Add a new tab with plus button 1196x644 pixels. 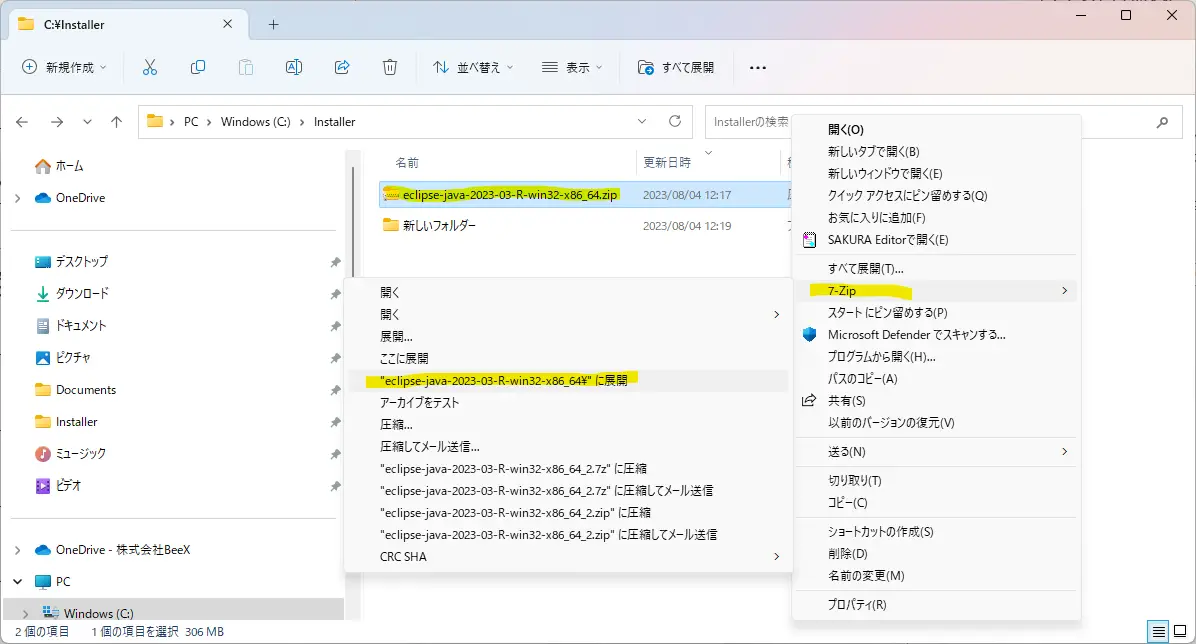coord(273,24)
